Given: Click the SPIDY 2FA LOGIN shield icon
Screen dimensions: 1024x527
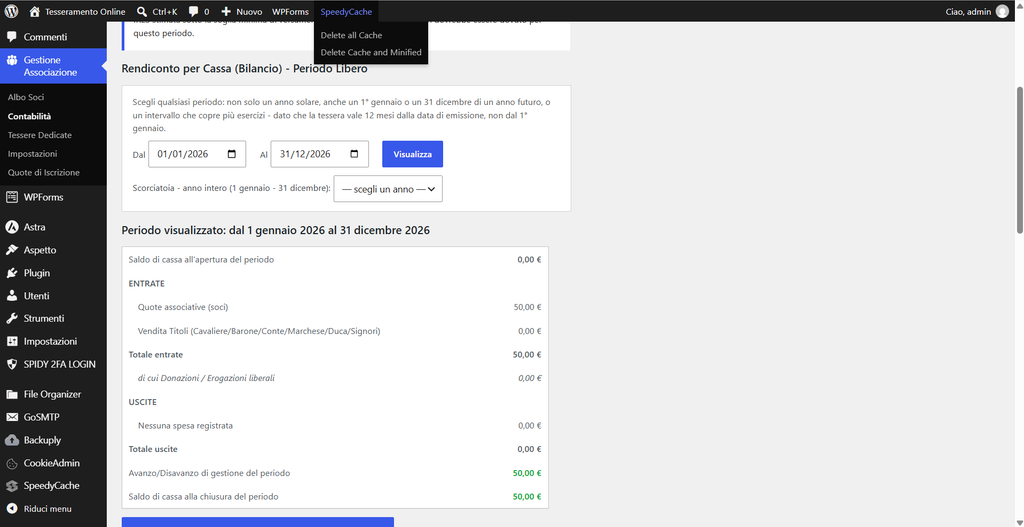Looking at the screenshot, I should pyautogui.click(x=12, y=364).
